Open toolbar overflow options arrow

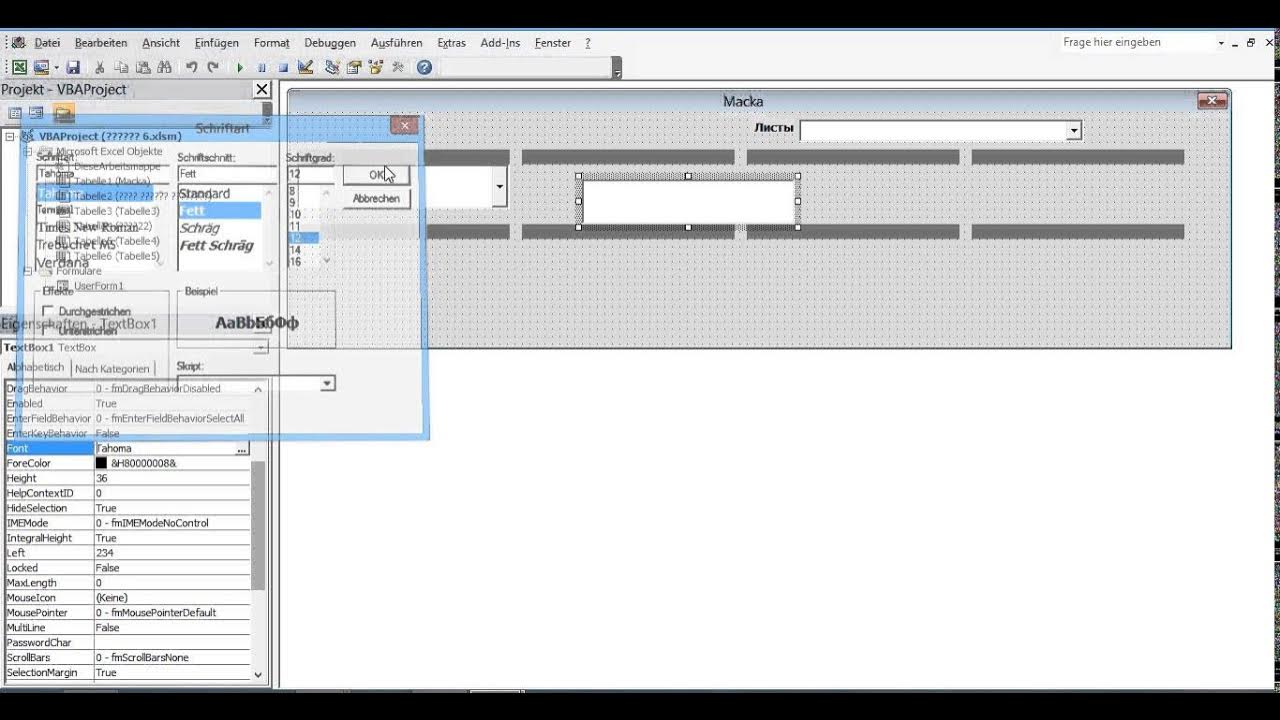pyautogui.click(x=617, y=69)
